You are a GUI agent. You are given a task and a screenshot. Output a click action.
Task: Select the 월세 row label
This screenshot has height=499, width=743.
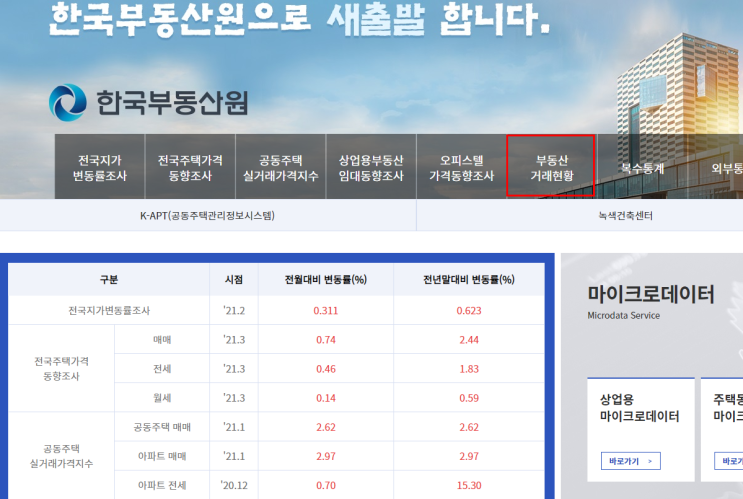pos(162,398)
